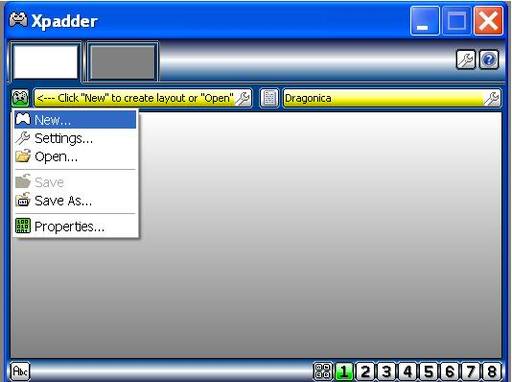Open the help question mark icon

click(x=489, y=60)
